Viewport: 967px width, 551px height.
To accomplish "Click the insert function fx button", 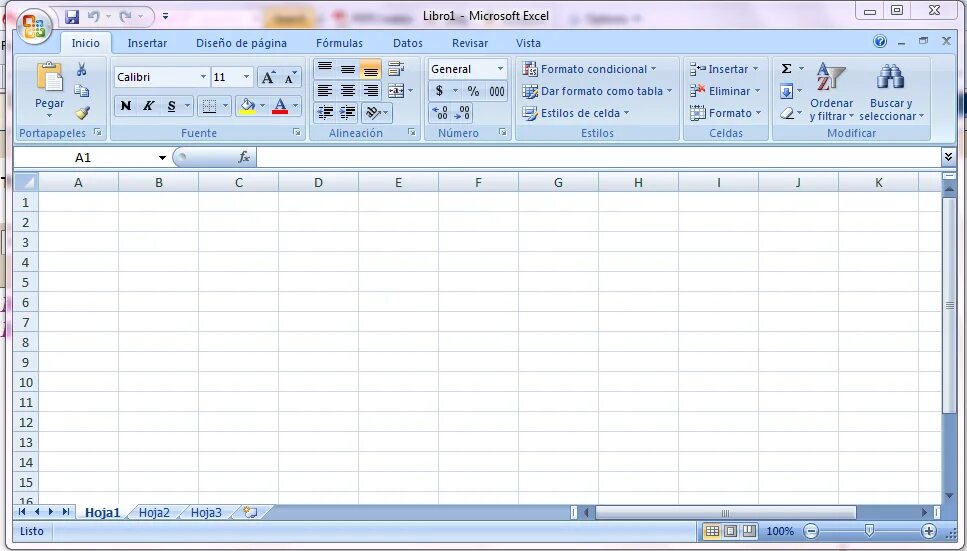I will (x=244, y=157).
